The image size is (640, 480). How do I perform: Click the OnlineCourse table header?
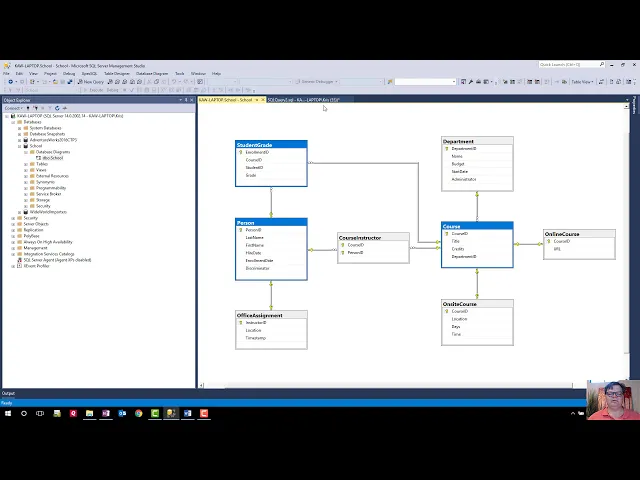click(579, 234)
